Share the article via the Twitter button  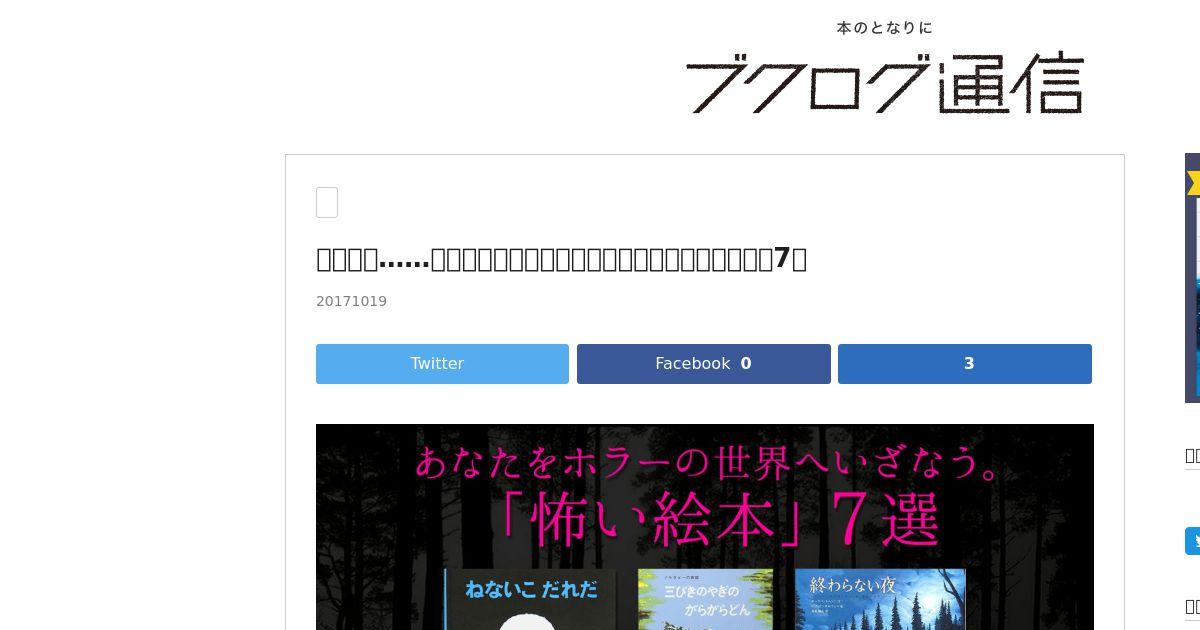coord(442,364)
